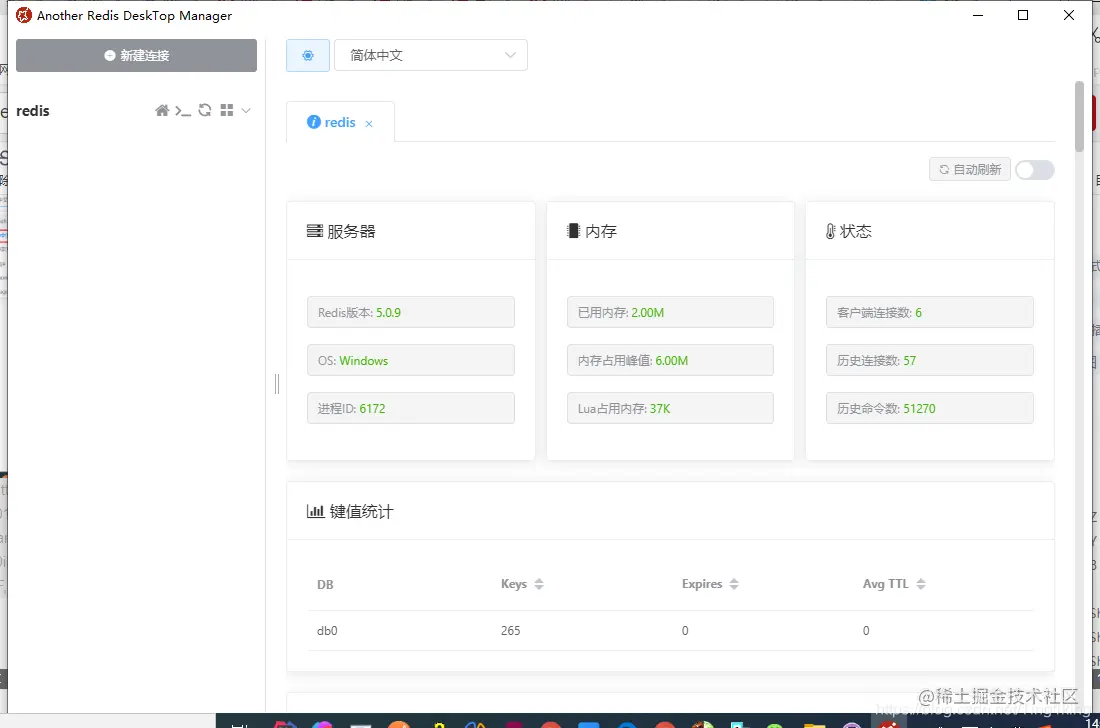This screenshot has width=1100, height=728.
Task: Expand the database list chevron next to grid icon
Action: coord(248,110)
